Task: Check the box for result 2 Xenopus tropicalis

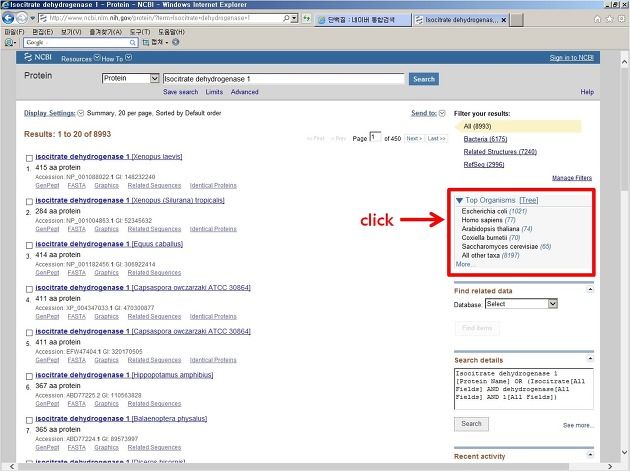Action: (29, 202)
